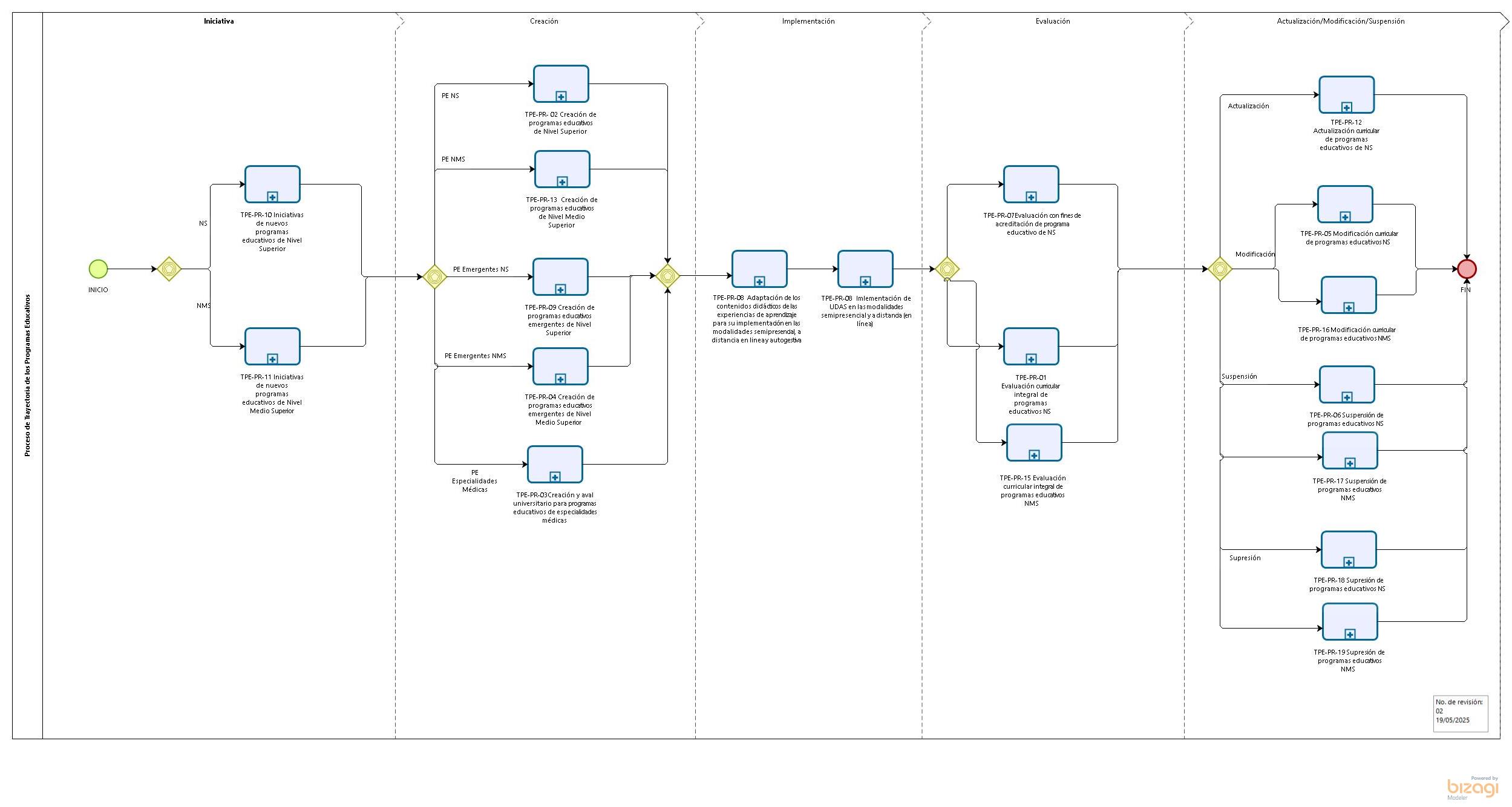Click the green INICIO start event

[98, 269]
